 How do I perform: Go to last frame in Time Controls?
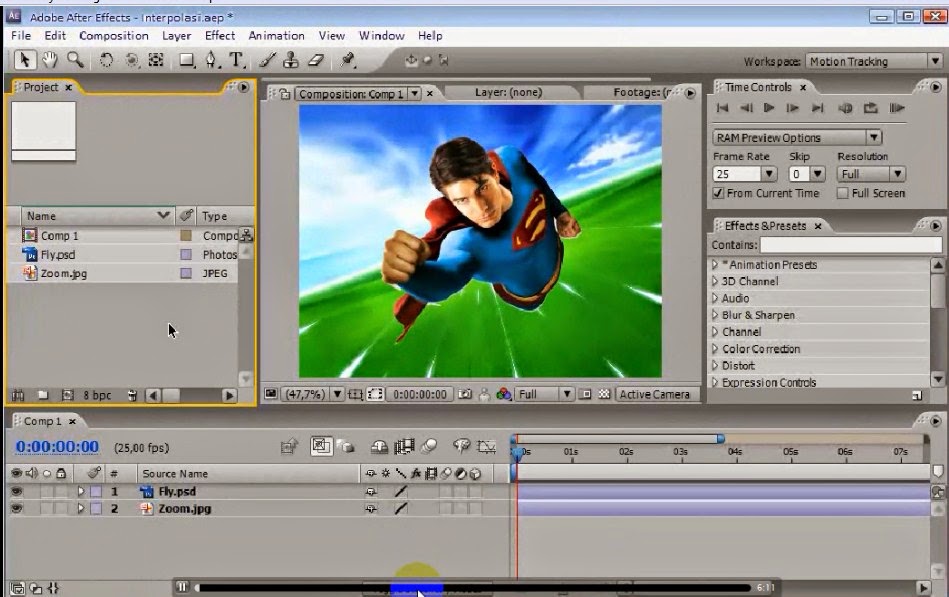(818, 108)
